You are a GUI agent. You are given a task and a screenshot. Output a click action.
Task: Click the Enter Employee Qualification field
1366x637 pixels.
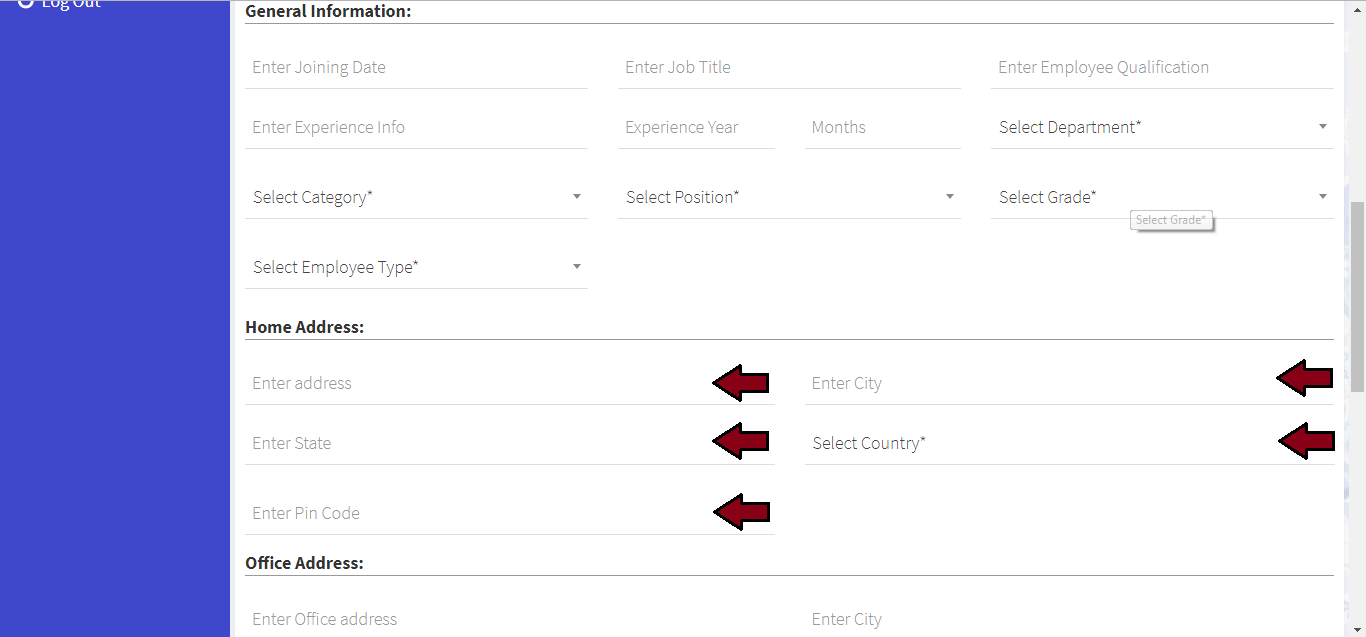pyautogui.click(x=1161, y=68)
